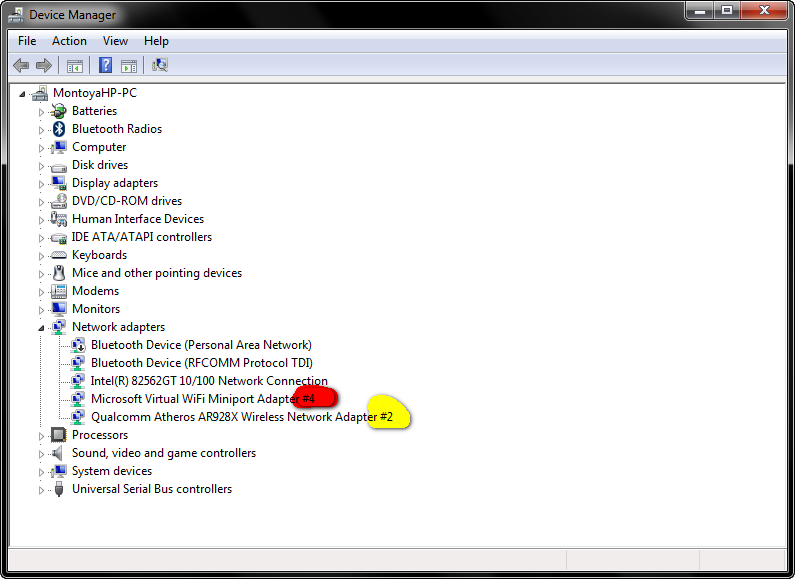Click the Disk drives icon
The height and width of the screenshot is (579, 795).
59,167
